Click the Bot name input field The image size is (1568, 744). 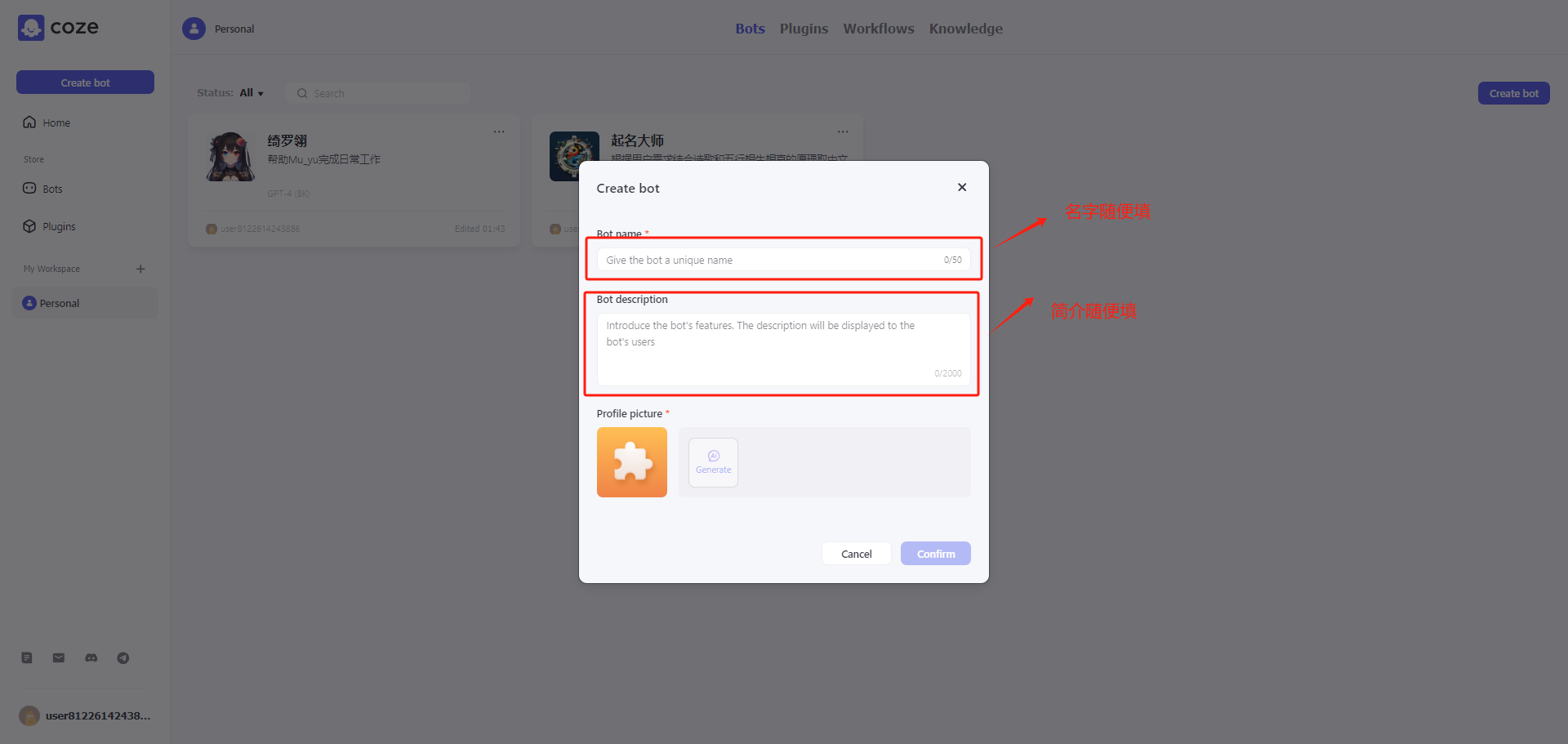point(783,260)
